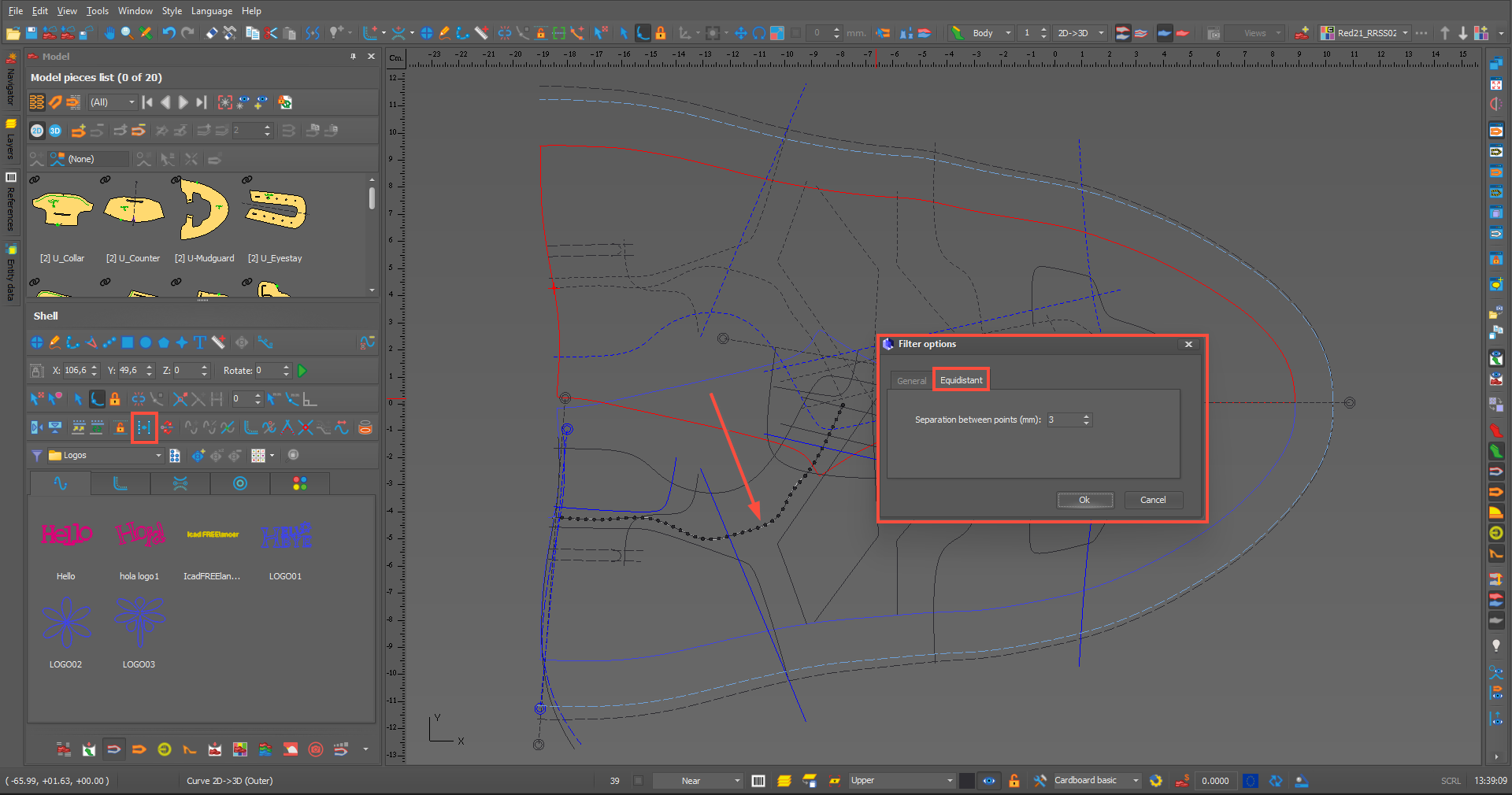
Task: Click Cancel in the Filter options dialog
Action: (x=1153, y=500)
